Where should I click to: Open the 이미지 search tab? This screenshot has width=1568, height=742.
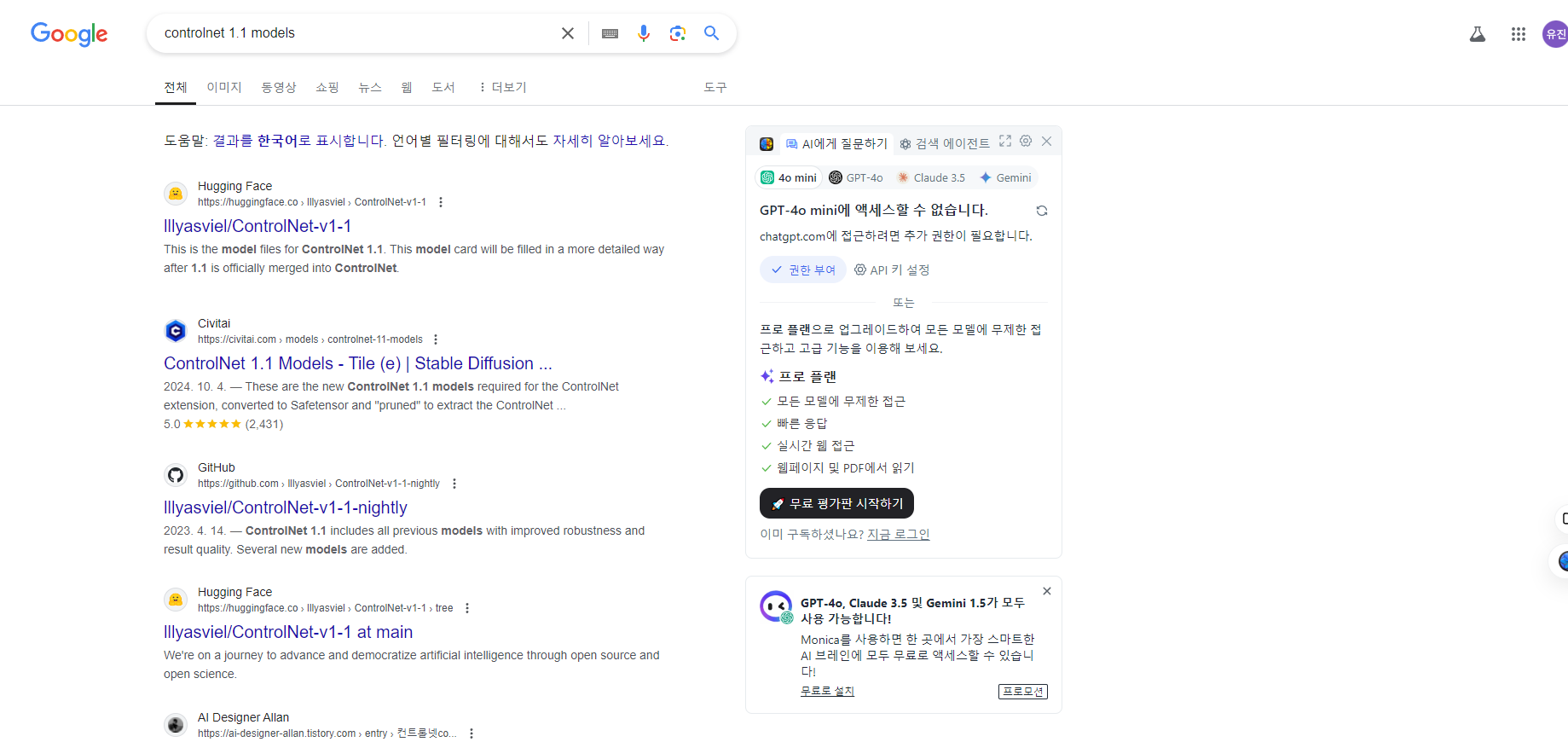pyautogui.click(x=224, y=87)
